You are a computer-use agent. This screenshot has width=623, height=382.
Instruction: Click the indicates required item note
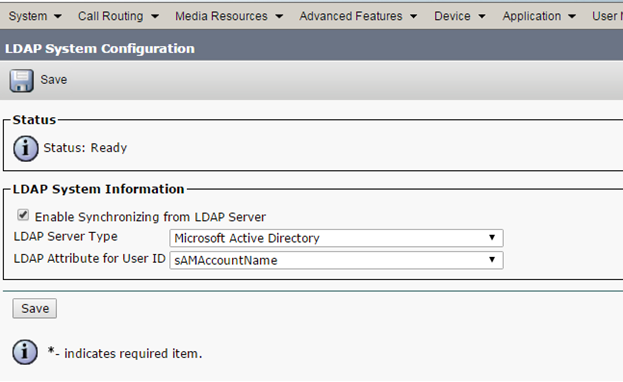[x=125, y=353]
